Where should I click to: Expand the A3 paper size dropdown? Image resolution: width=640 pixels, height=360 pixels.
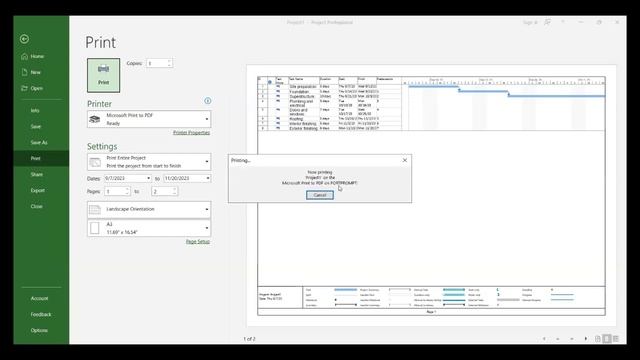149,228
